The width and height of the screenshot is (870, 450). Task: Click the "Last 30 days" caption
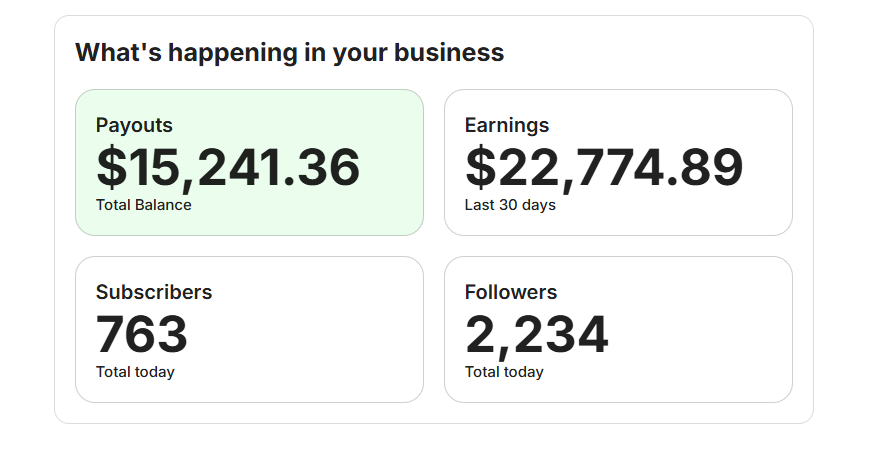click(510, 205)
